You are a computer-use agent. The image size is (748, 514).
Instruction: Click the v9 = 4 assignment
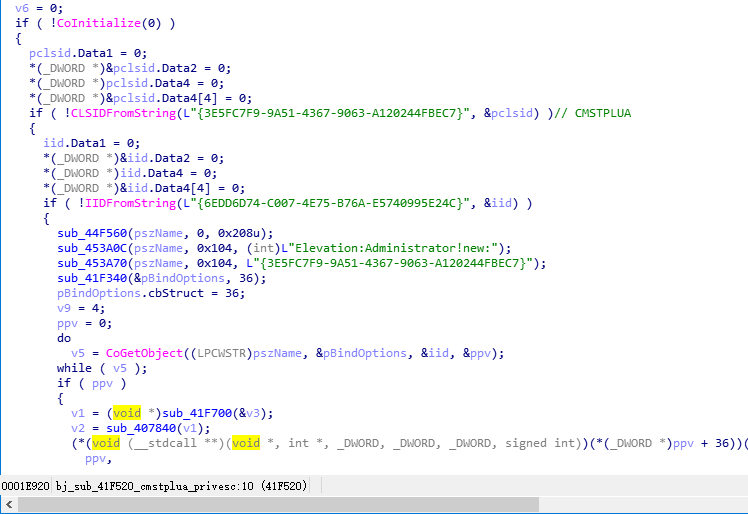coord(81,308)
